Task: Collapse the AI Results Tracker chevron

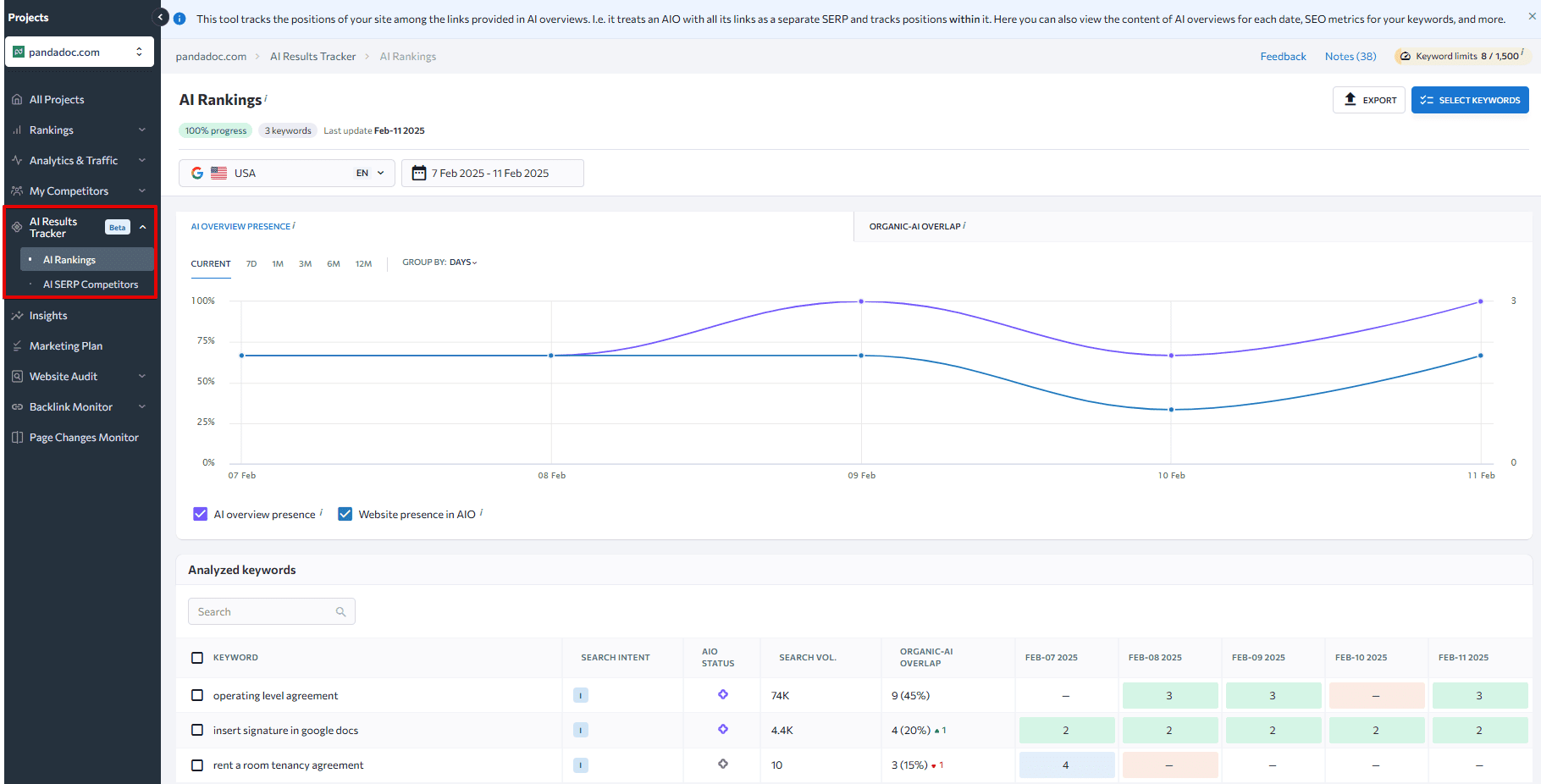Action: (x=142, y=227)
